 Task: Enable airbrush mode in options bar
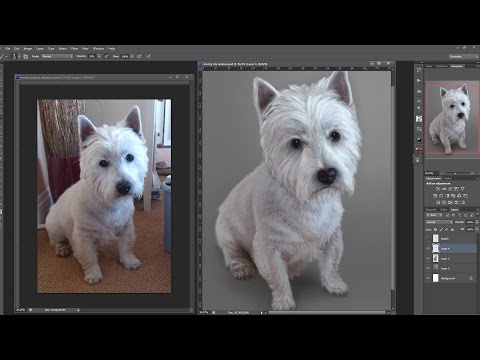pos(139,56)
